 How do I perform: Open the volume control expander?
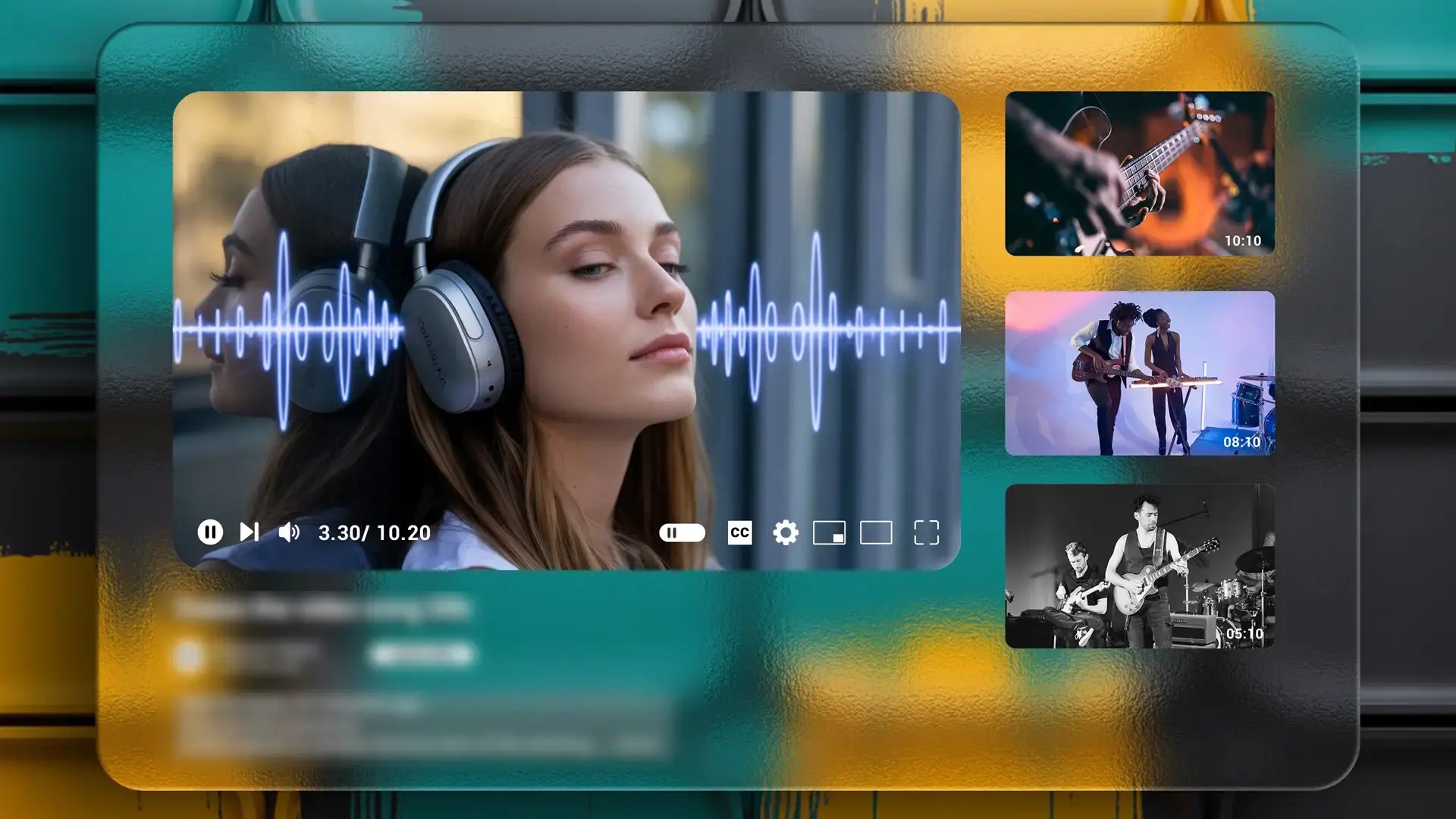pos(291,533)
